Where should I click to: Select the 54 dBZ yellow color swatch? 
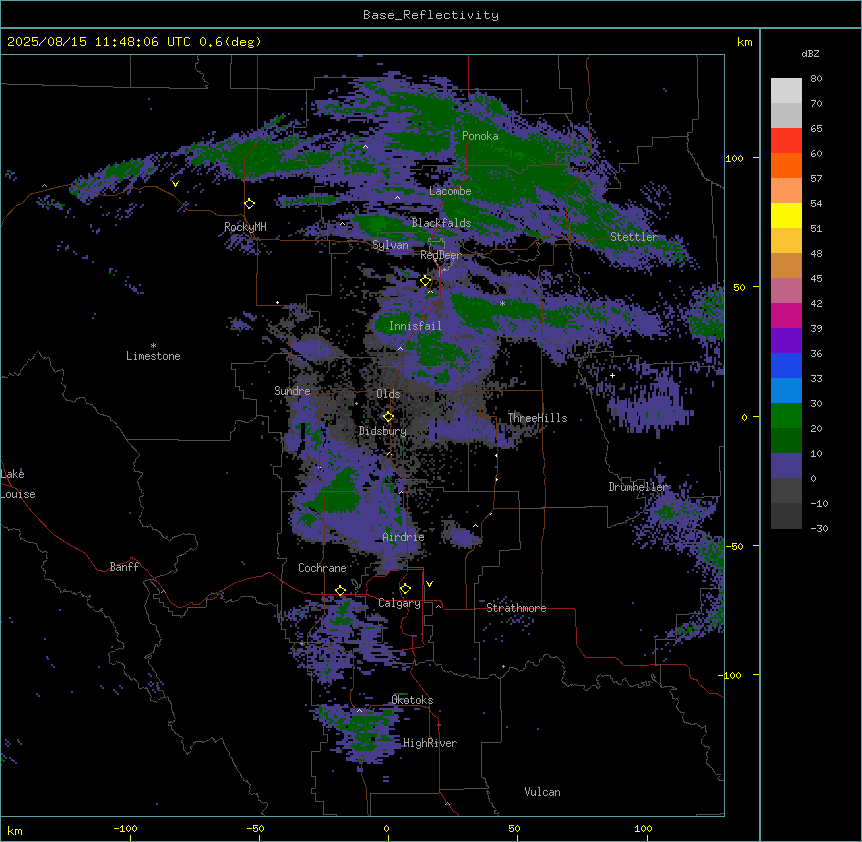(x=786, y=215)
